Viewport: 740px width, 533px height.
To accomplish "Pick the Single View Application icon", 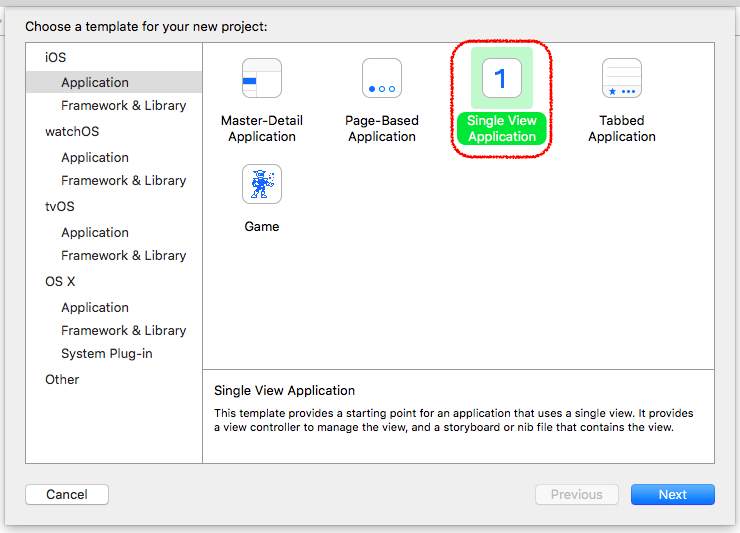I will click(502, 78).
